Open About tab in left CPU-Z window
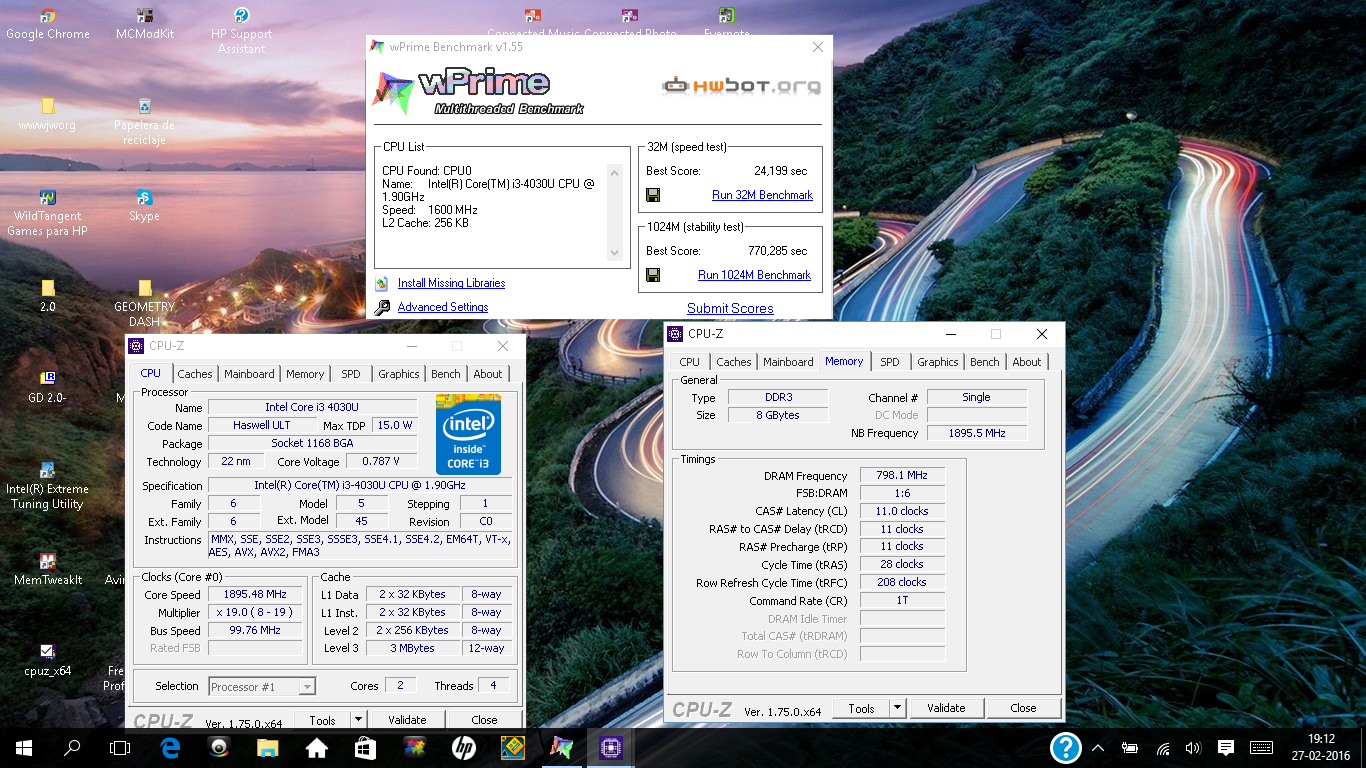This screenshot has height=768, width=1366. 488,374
